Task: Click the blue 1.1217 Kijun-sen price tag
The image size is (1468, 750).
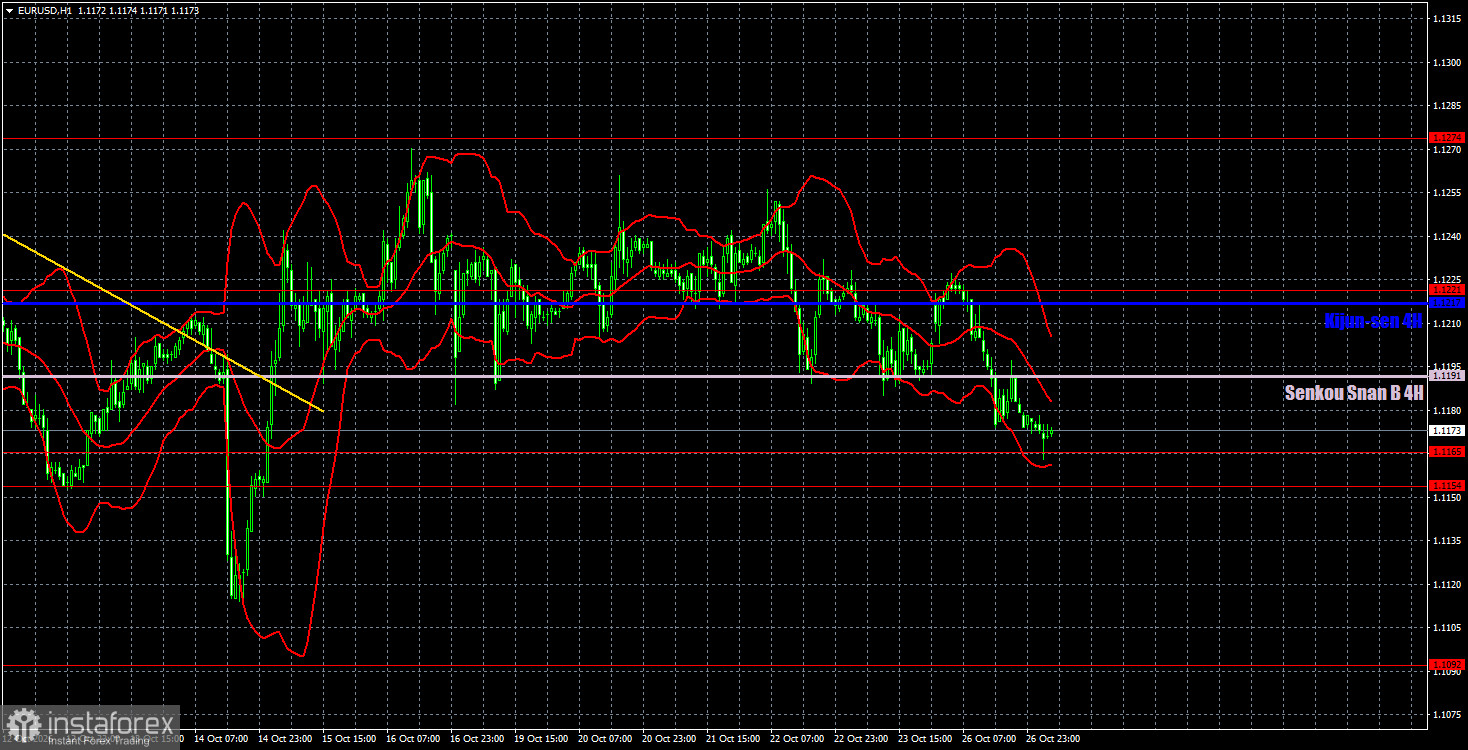Action: point(1447,301)
